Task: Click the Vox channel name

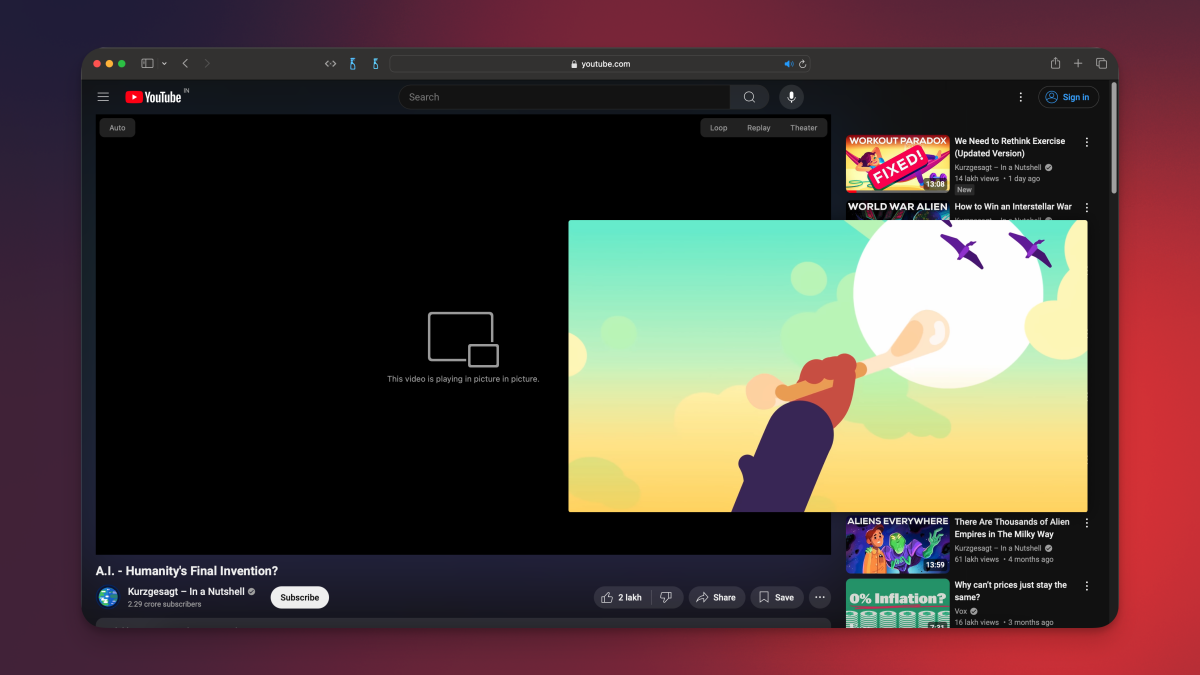Action: pyautogui.click(x=962, y=611)
